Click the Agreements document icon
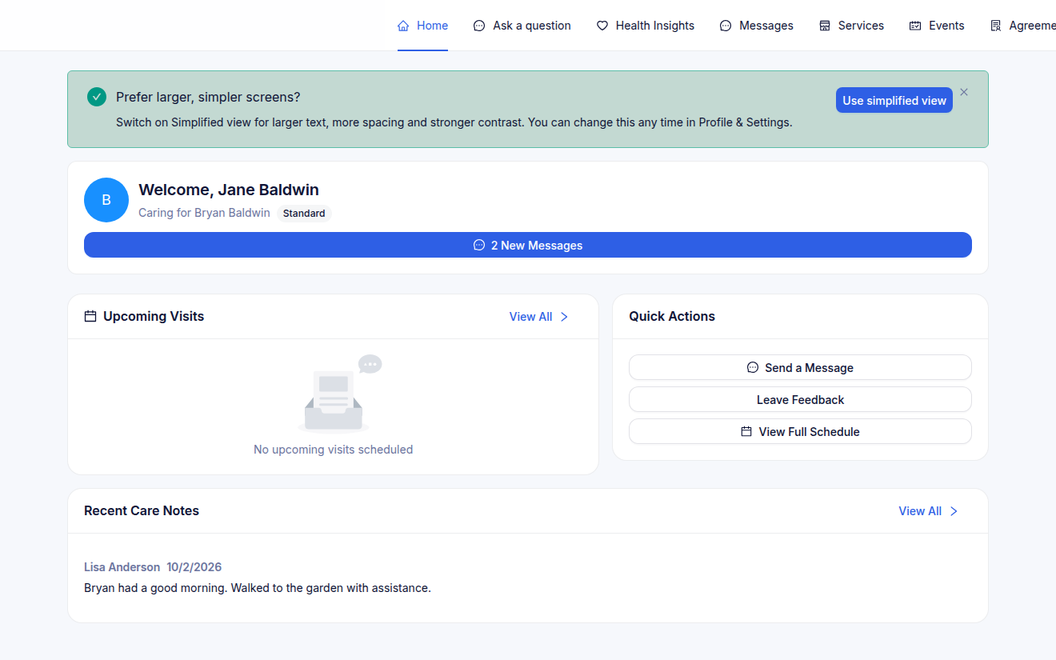 [x=995, y=26]
